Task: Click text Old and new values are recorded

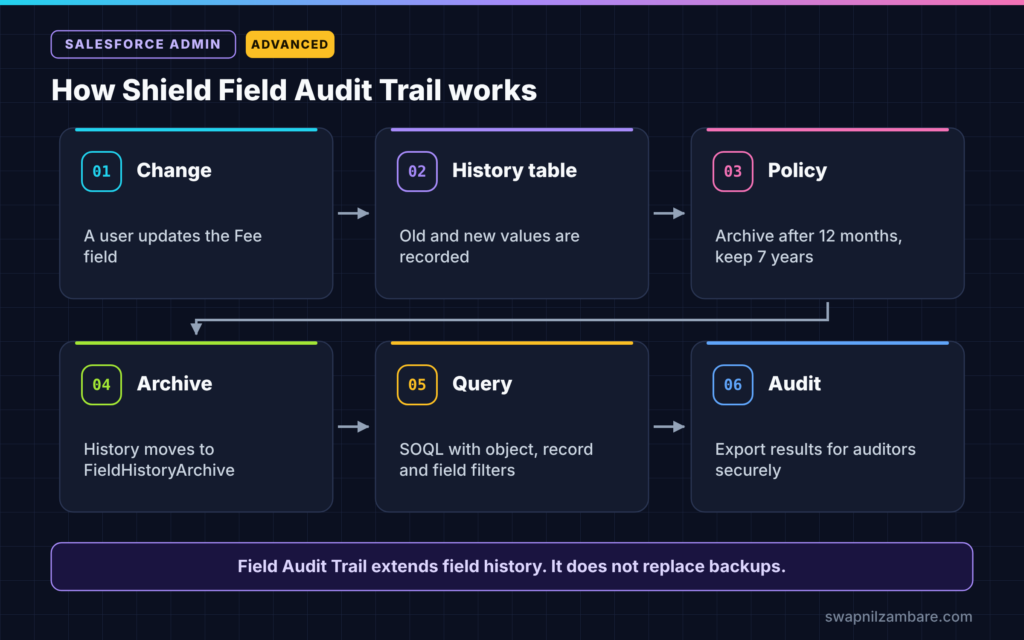Action: coord(489,246)
